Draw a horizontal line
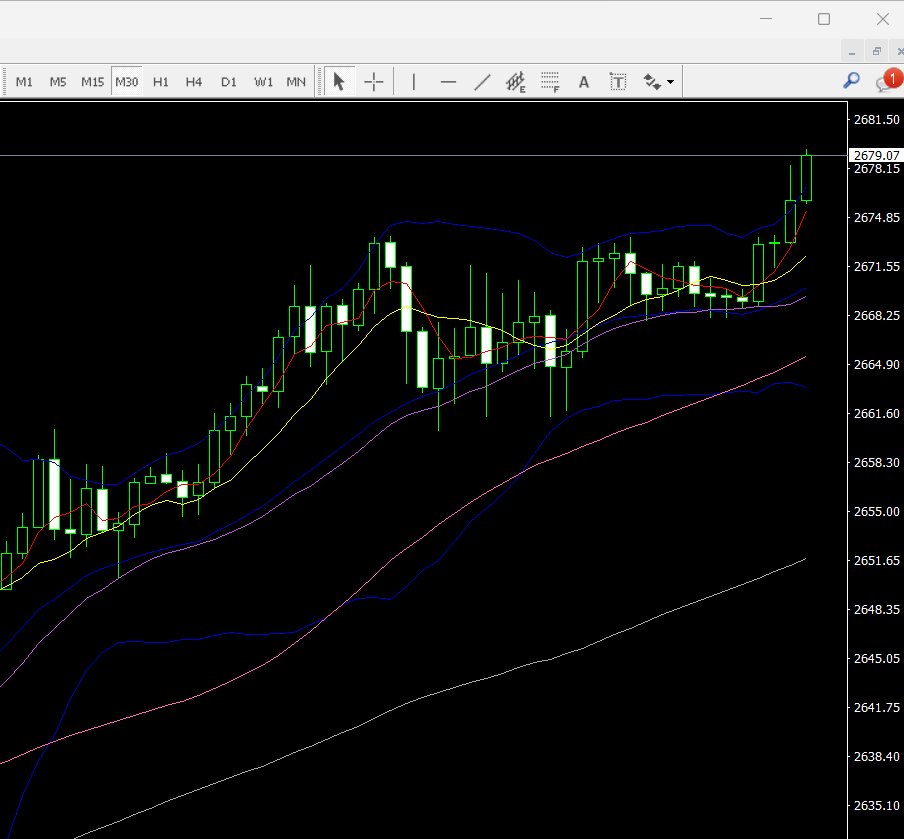The image size is (904, 839). pyautogui.click(x=448, y=82)
